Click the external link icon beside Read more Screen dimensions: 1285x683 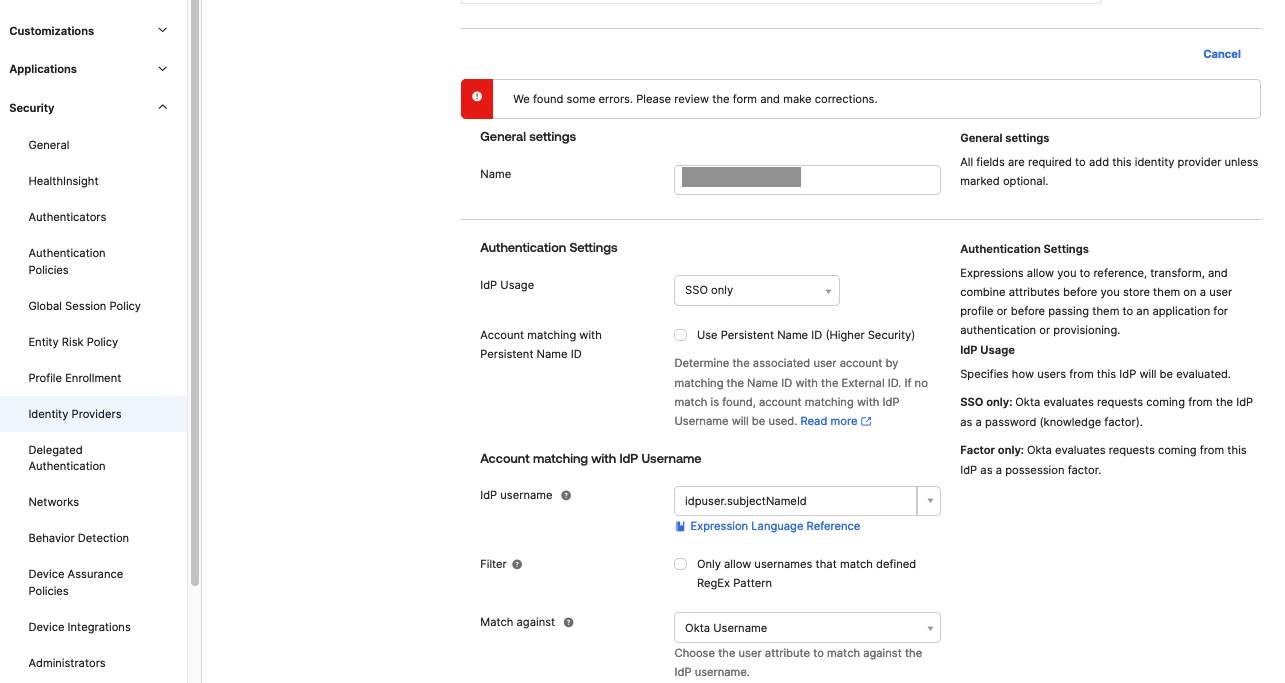(866, 422)
